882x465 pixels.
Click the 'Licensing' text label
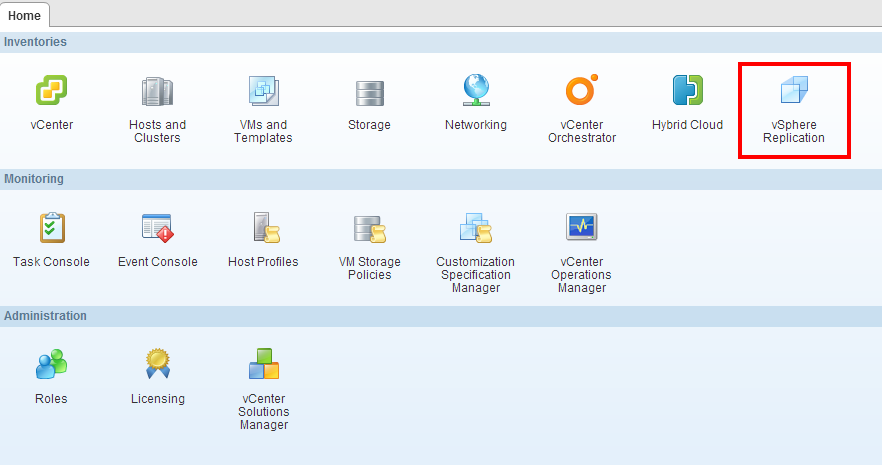click(158, 399)
